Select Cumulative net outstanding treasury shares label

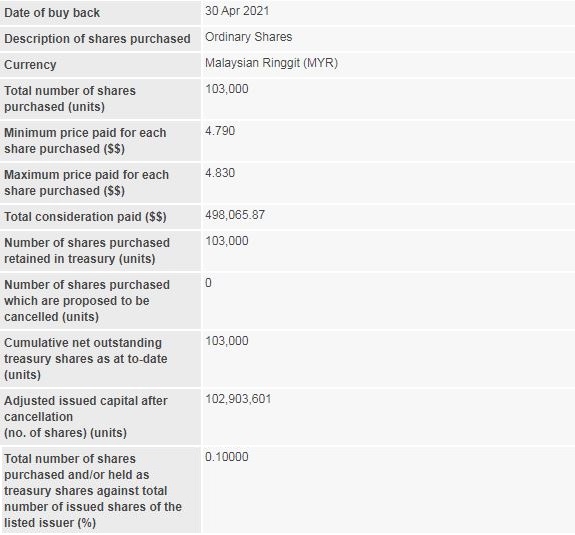point(85,359)
